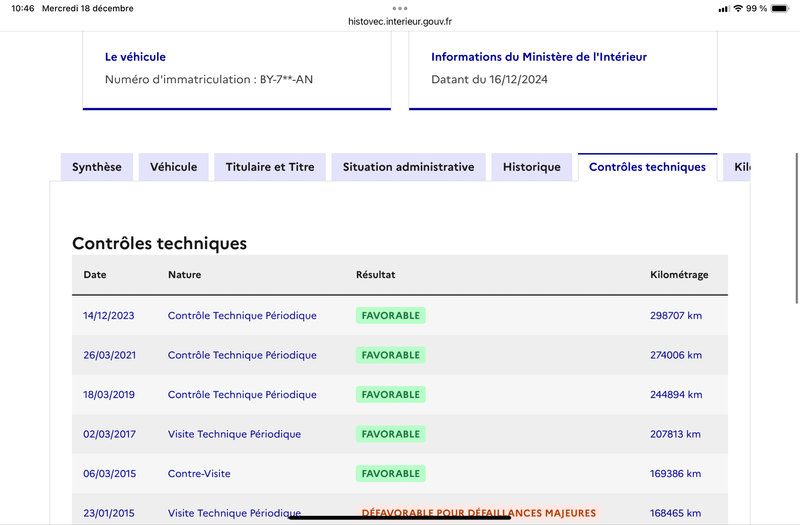Select the date 23/01/2015
This screenshot has height=525, width=800.
pos(109,513)
